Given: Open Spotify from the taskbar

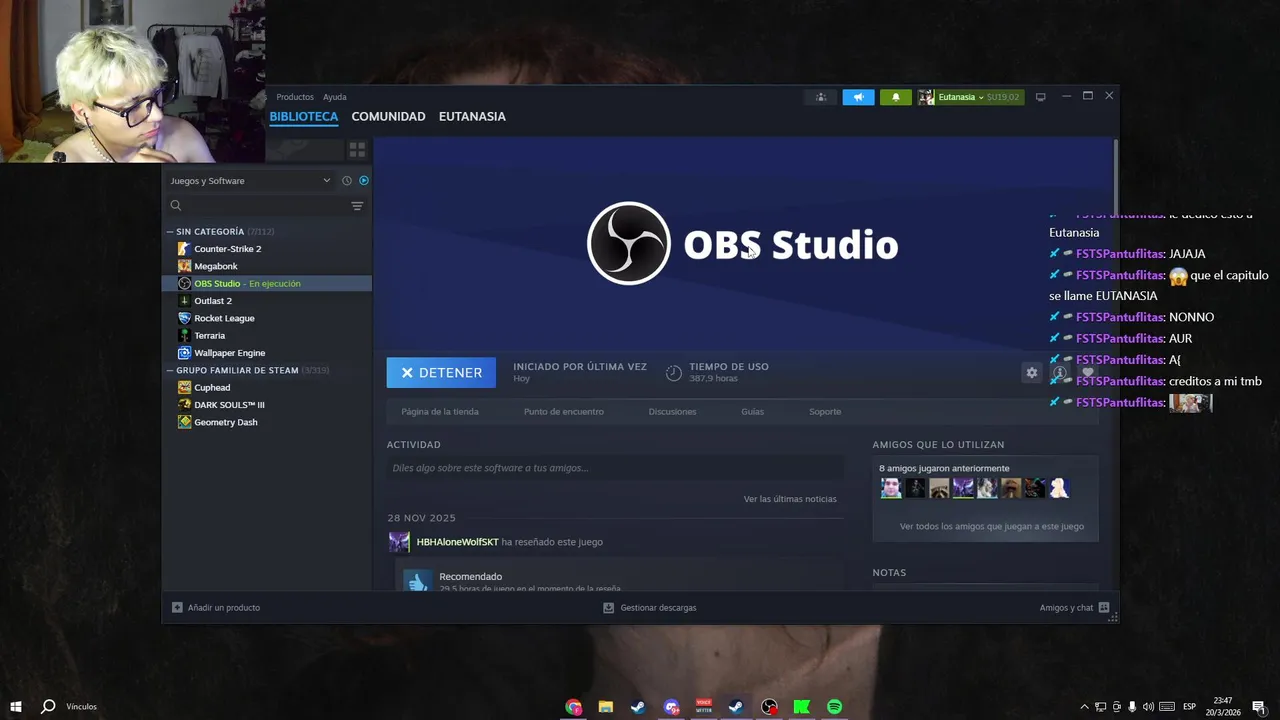Looking at the screenshot, I should click(x=834, y=707).
